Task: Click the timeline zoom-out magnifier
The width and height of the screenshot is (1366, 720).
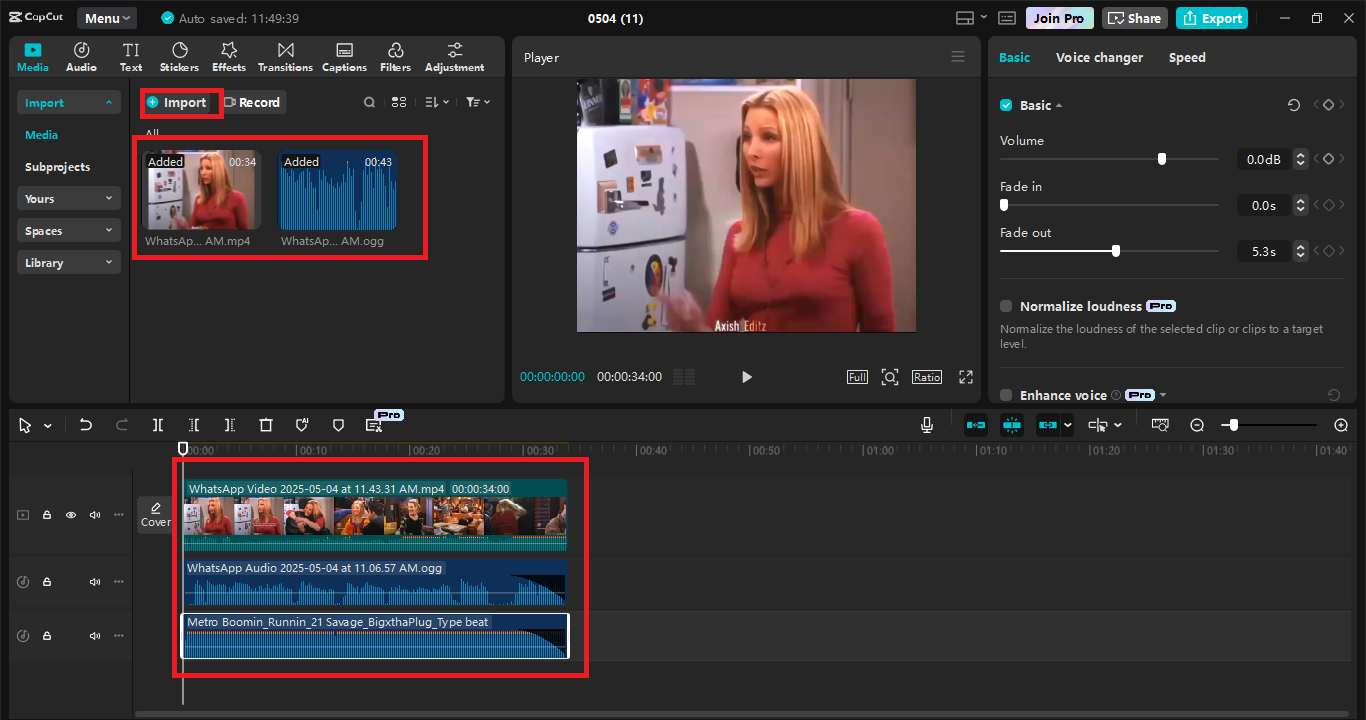Action: [1197, 425]
